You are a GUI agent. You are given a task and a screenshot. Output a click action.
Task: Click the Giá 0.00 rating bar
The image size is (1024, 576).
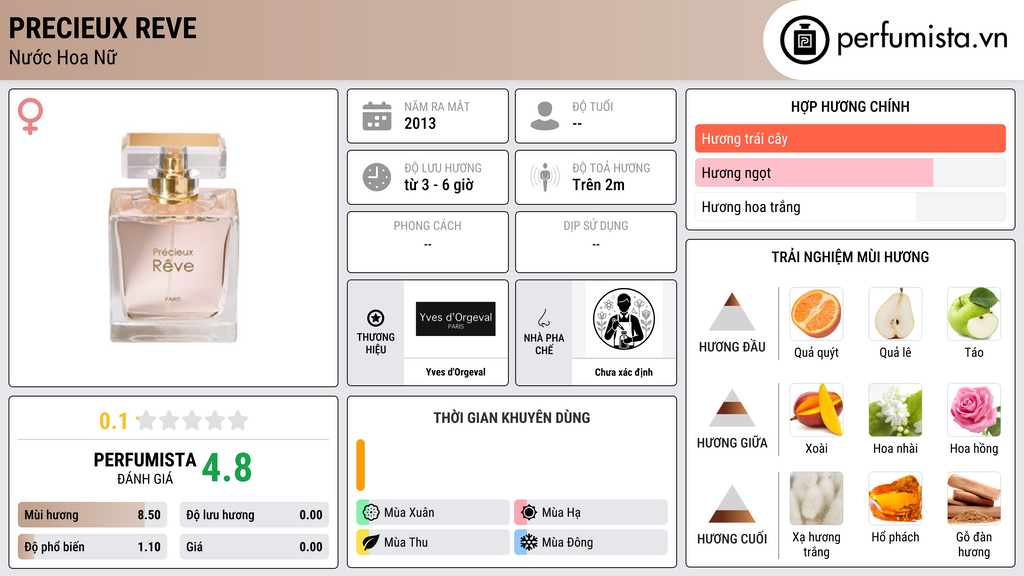[x=254, y=547]
